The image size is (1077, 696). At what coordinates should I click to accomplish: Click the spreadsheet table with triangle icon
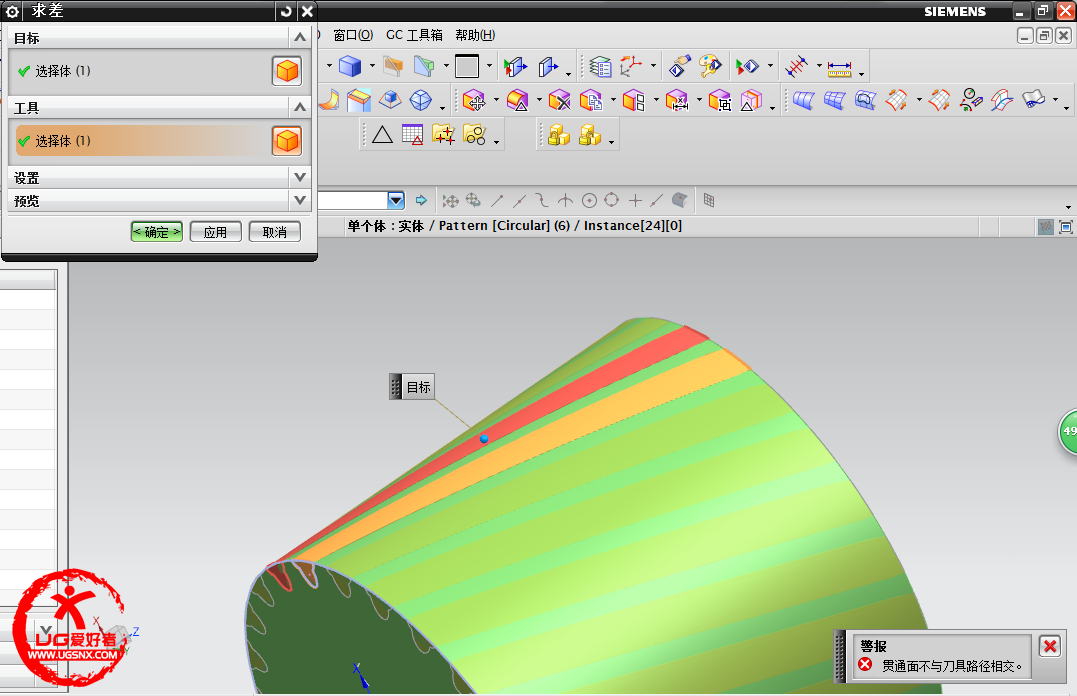(x=413, y=135)
